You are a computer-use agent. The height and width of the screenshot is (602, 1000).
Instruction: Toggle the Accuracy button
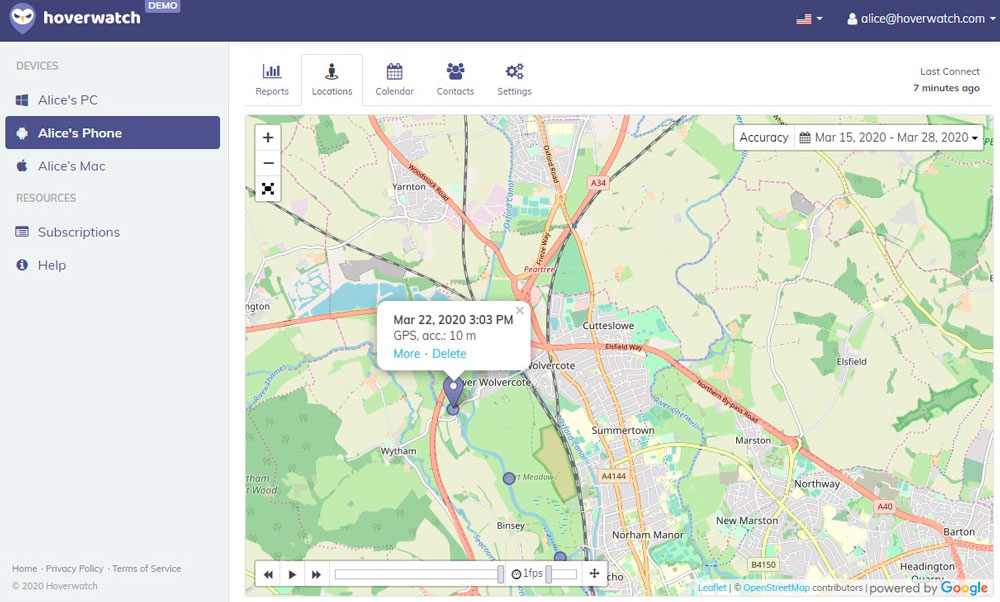(x=764, y=138)
